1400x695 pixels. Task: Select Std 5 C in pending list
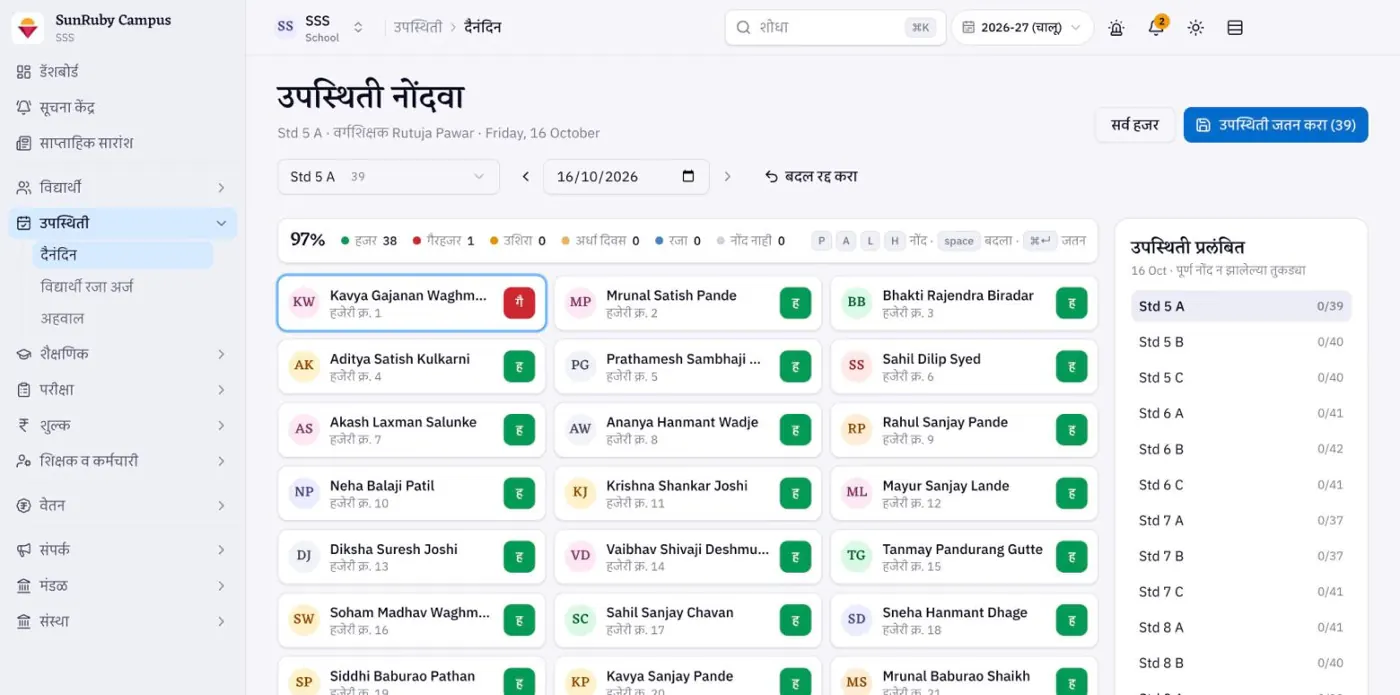1241,378
